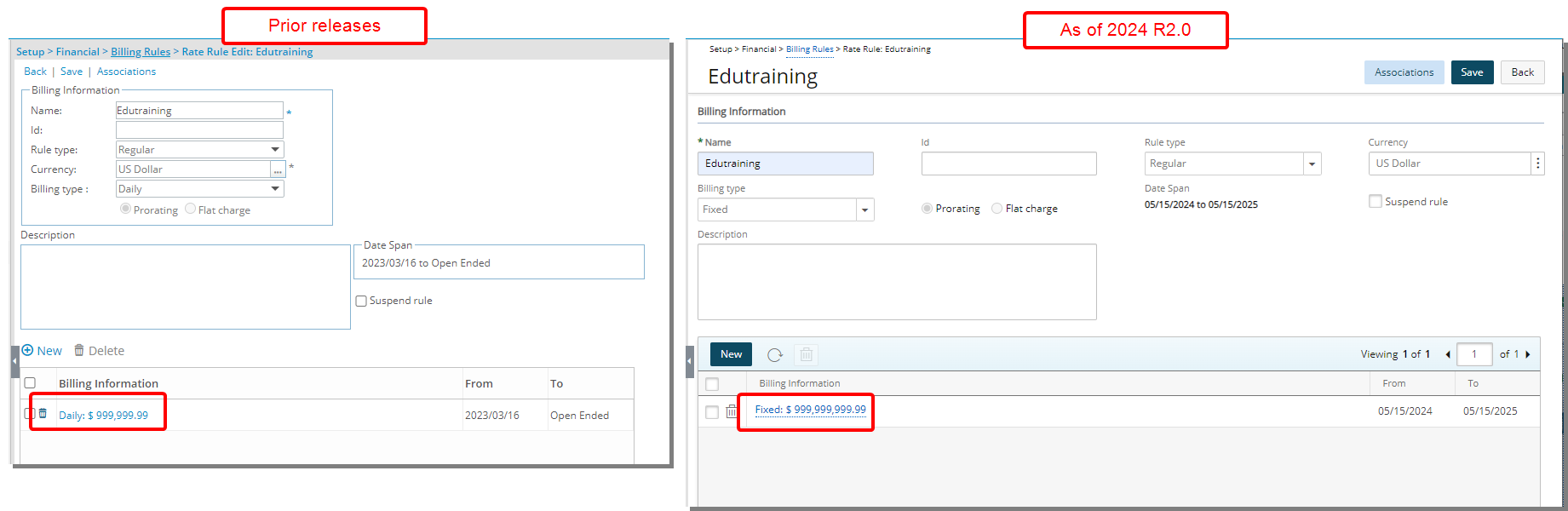The image size is (1568, 511).
Task: Click the Delete trash icon above the prior release table
Action: click(x=79, y=350)
